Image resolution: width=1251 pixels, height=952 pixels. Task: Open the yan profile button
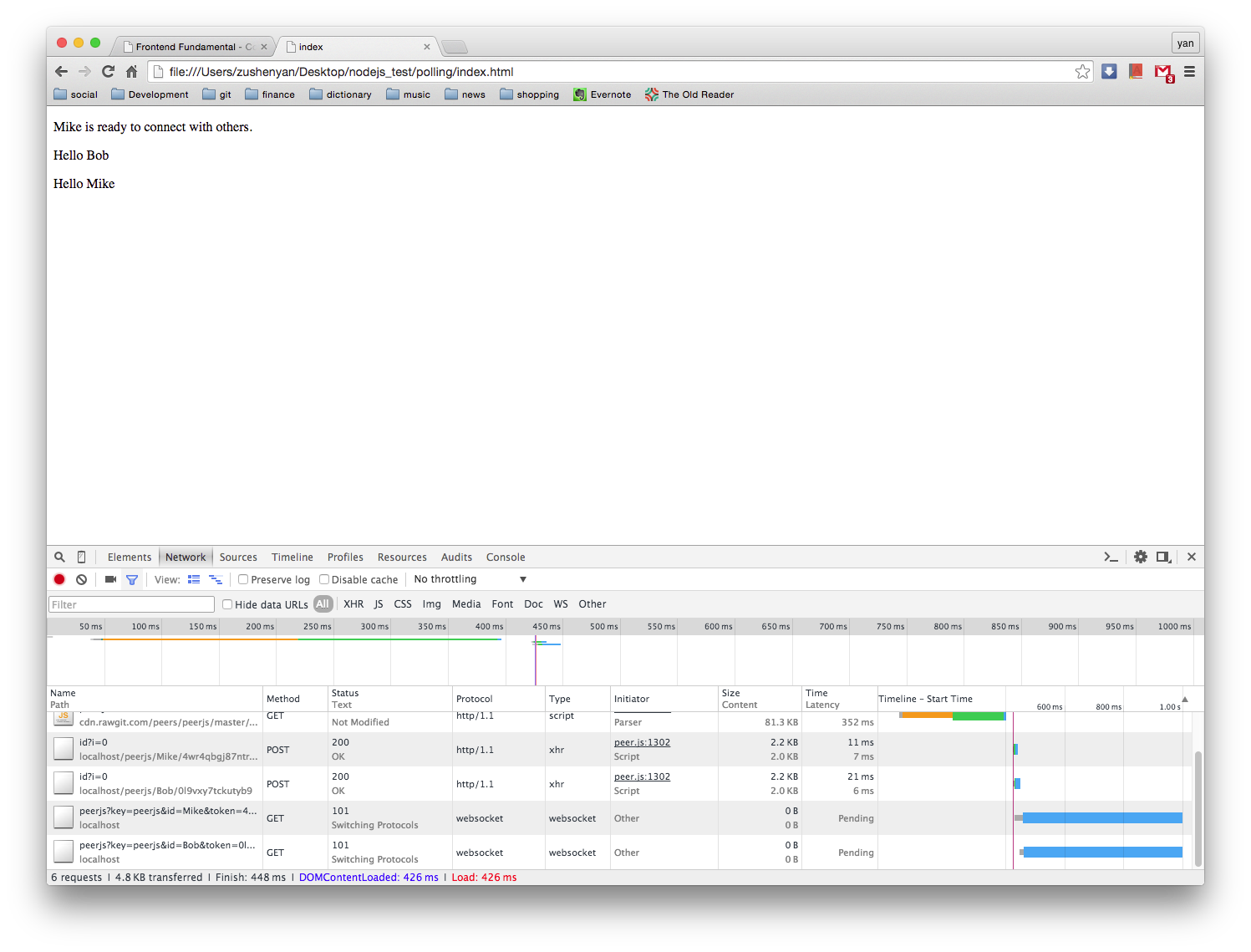(1186, 43)
